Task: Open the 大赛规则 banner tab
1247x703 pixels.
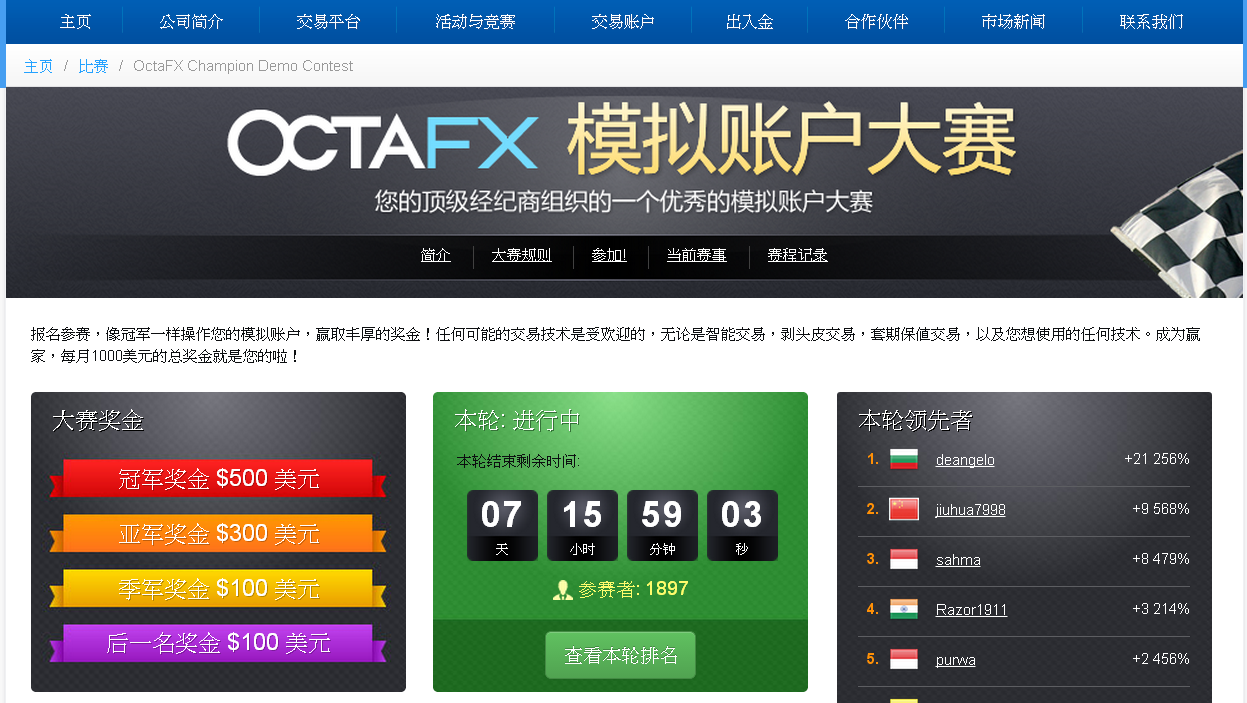Action: pos(521,255)
